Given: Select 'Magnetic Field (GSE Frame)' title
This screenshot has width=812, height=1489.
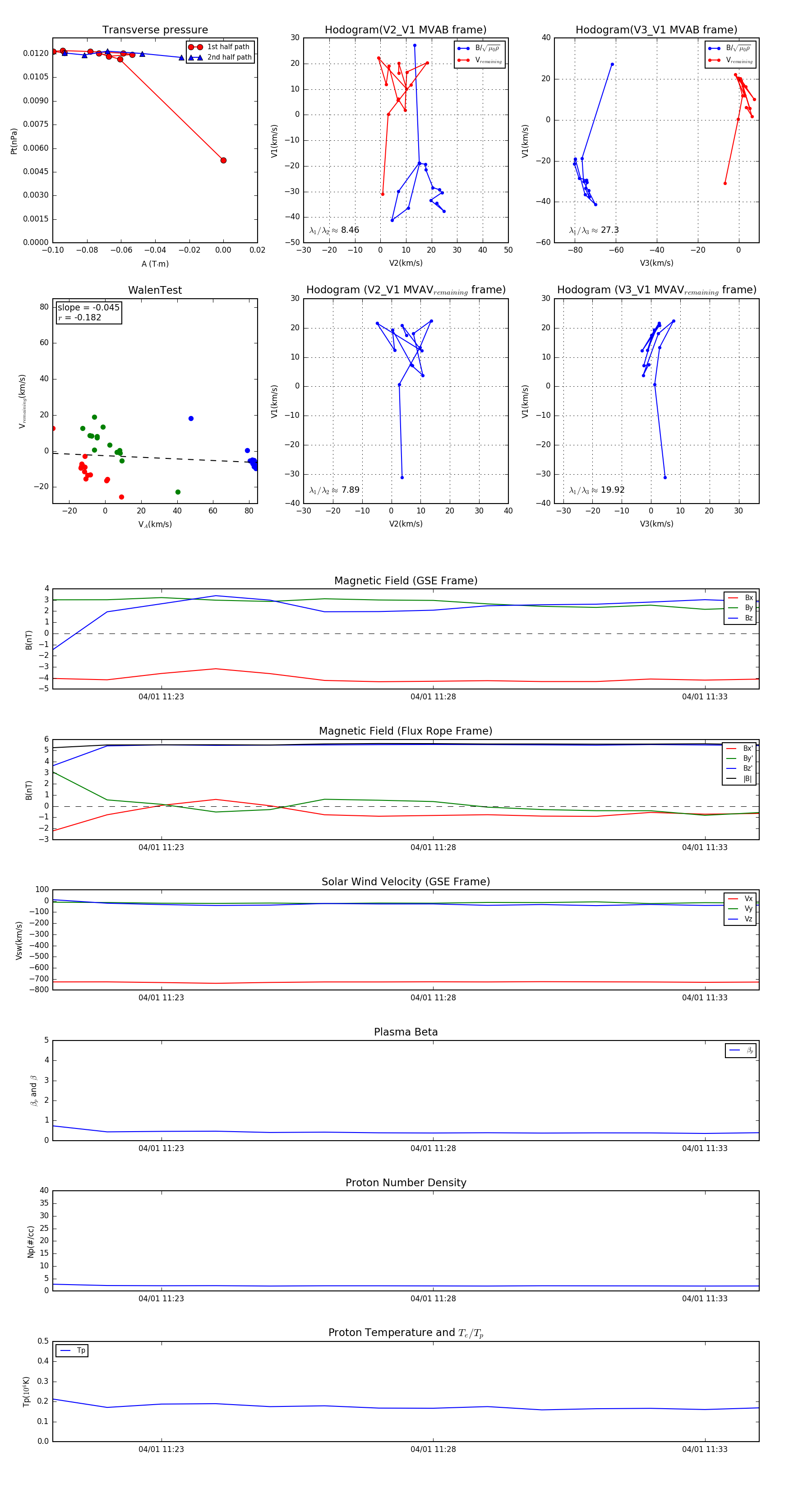Looking at the screenshot, I should click(406, 581).
